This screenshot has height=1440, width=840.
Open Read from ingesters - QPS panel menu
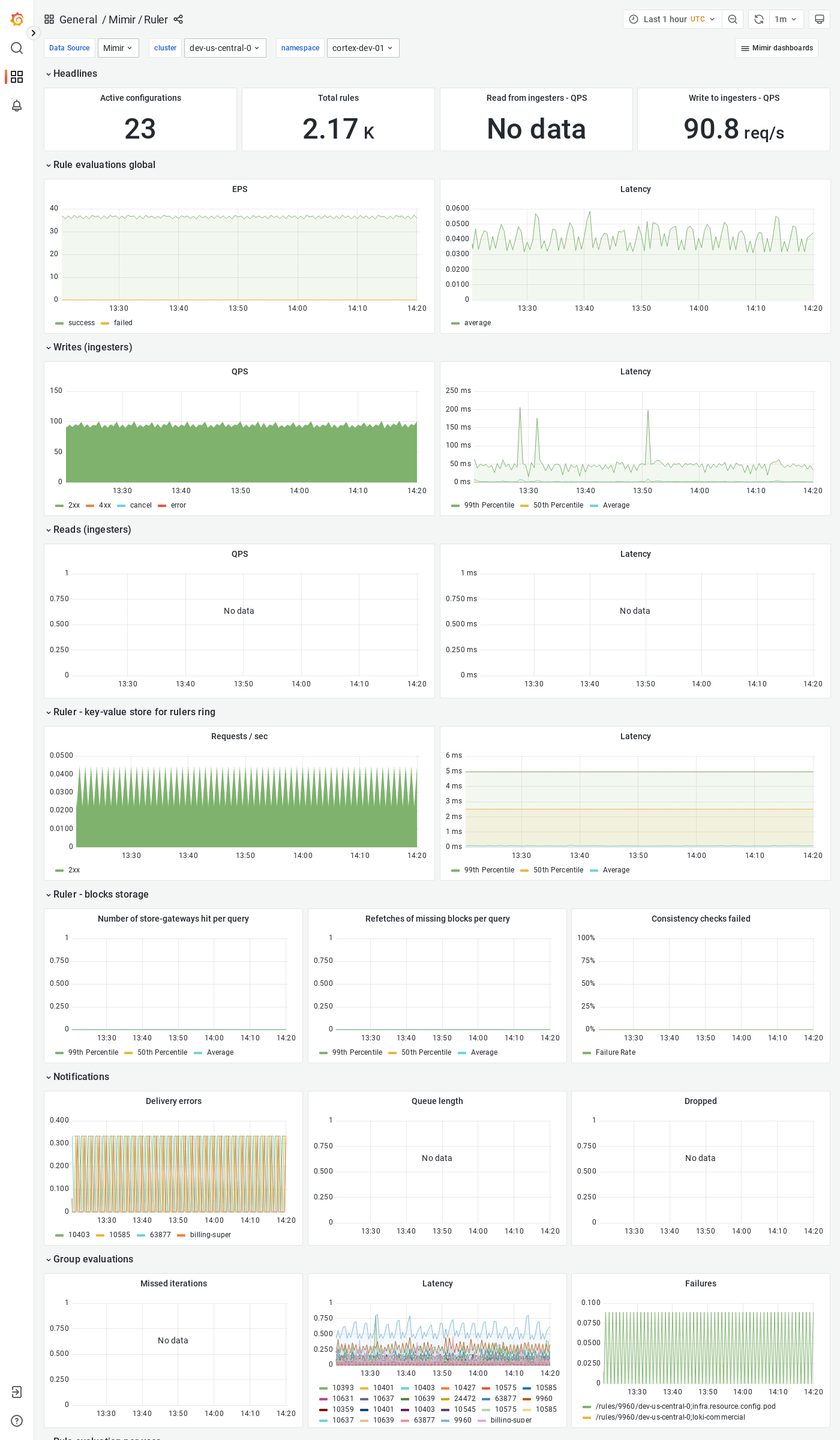(536, 98)
